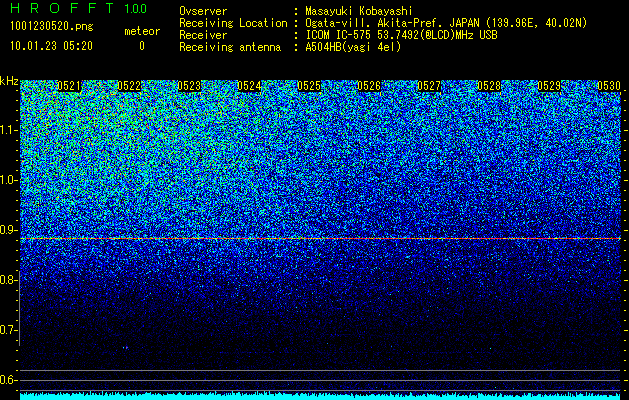This screenshot has height=400, width=629.
Task: Click the 0.7 frequency axis label
Action: tap(9, 330)
